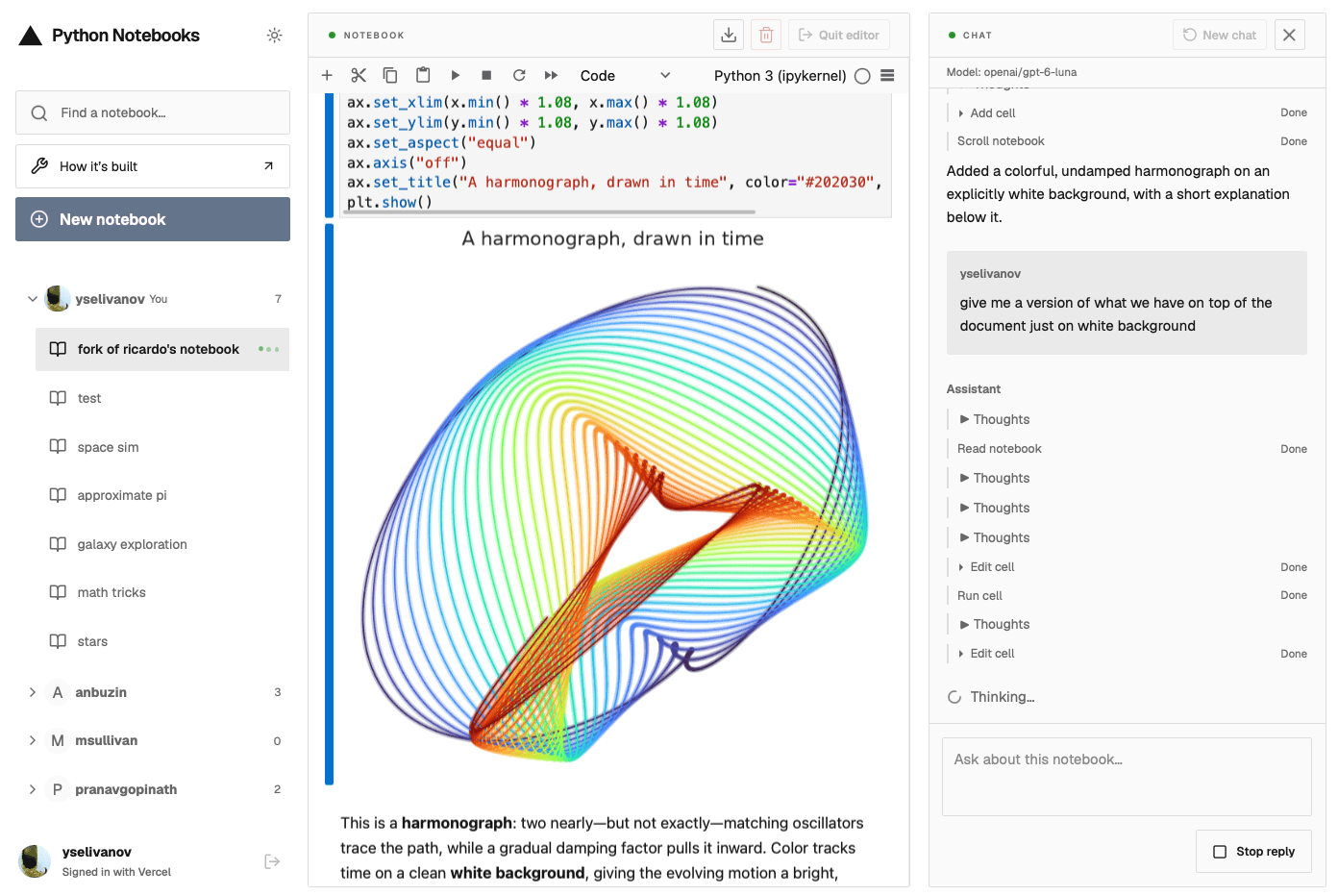Image resolution: width=1338 pixels, height=896 pixels.
Task: Create a New notebook
Action: click(x=153, y=219)
